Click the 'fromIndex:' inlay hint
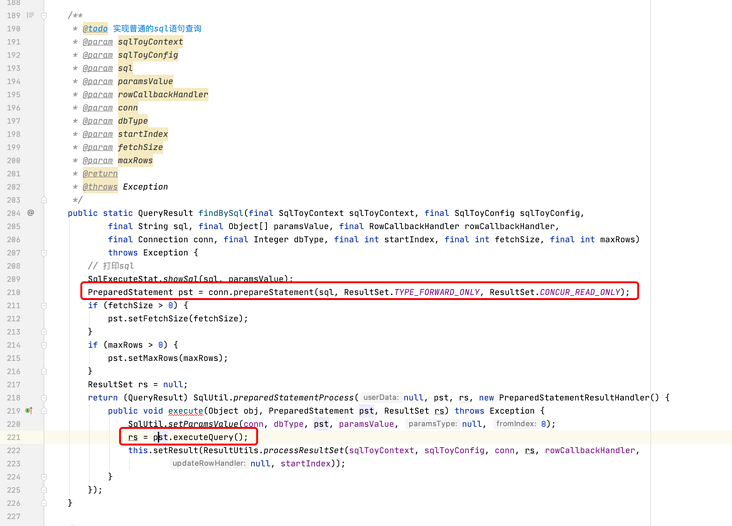 (x=516, y=424)
